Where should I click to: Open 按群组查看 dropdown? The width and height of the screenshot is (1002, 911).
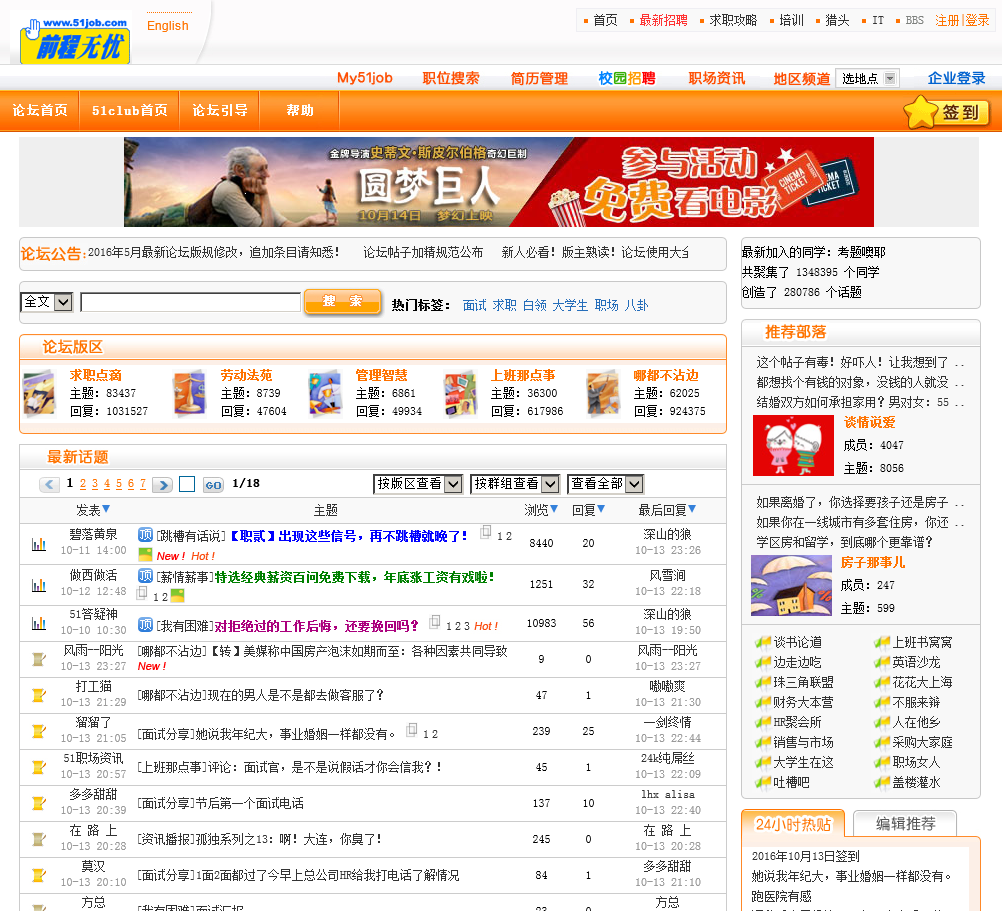515,484
